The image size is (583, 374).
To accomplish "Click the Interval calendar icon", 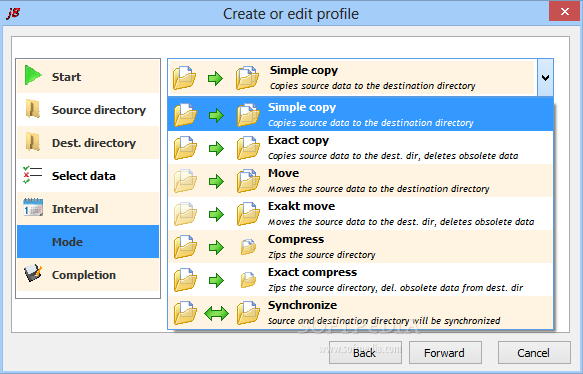I will pos(33,207).
